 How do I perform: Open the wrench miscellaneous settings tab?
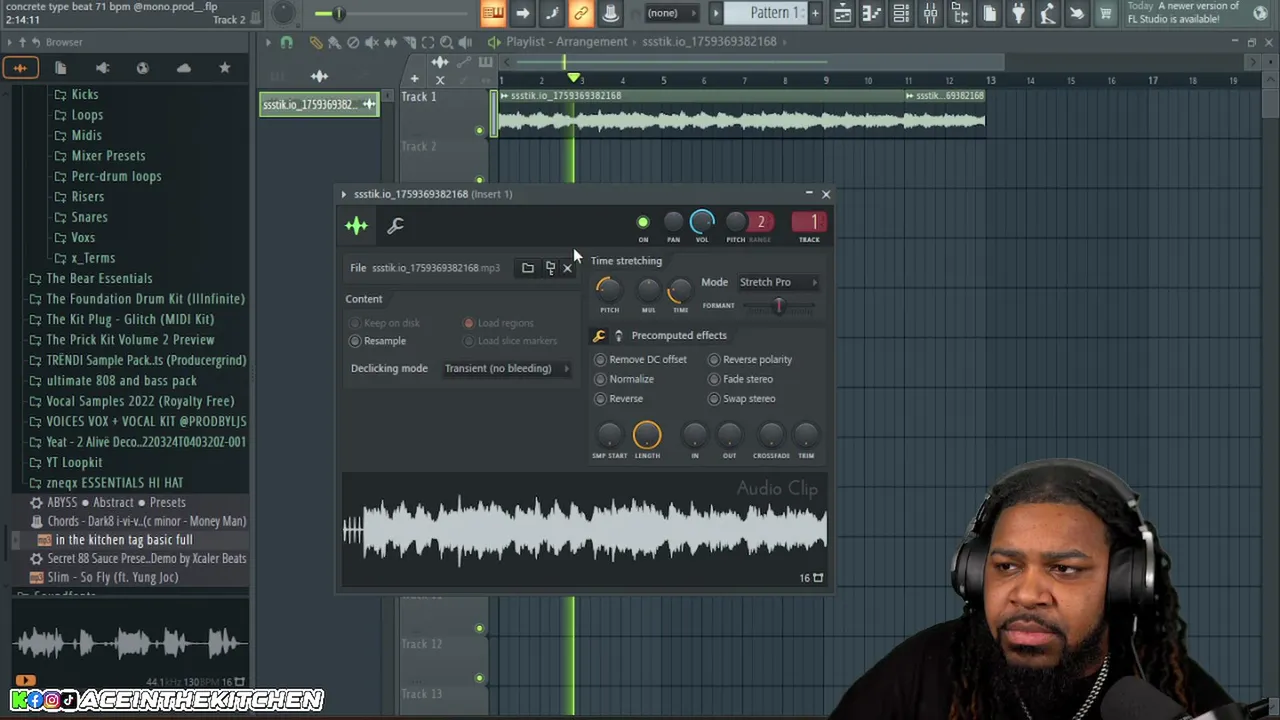tap(395, 226)
